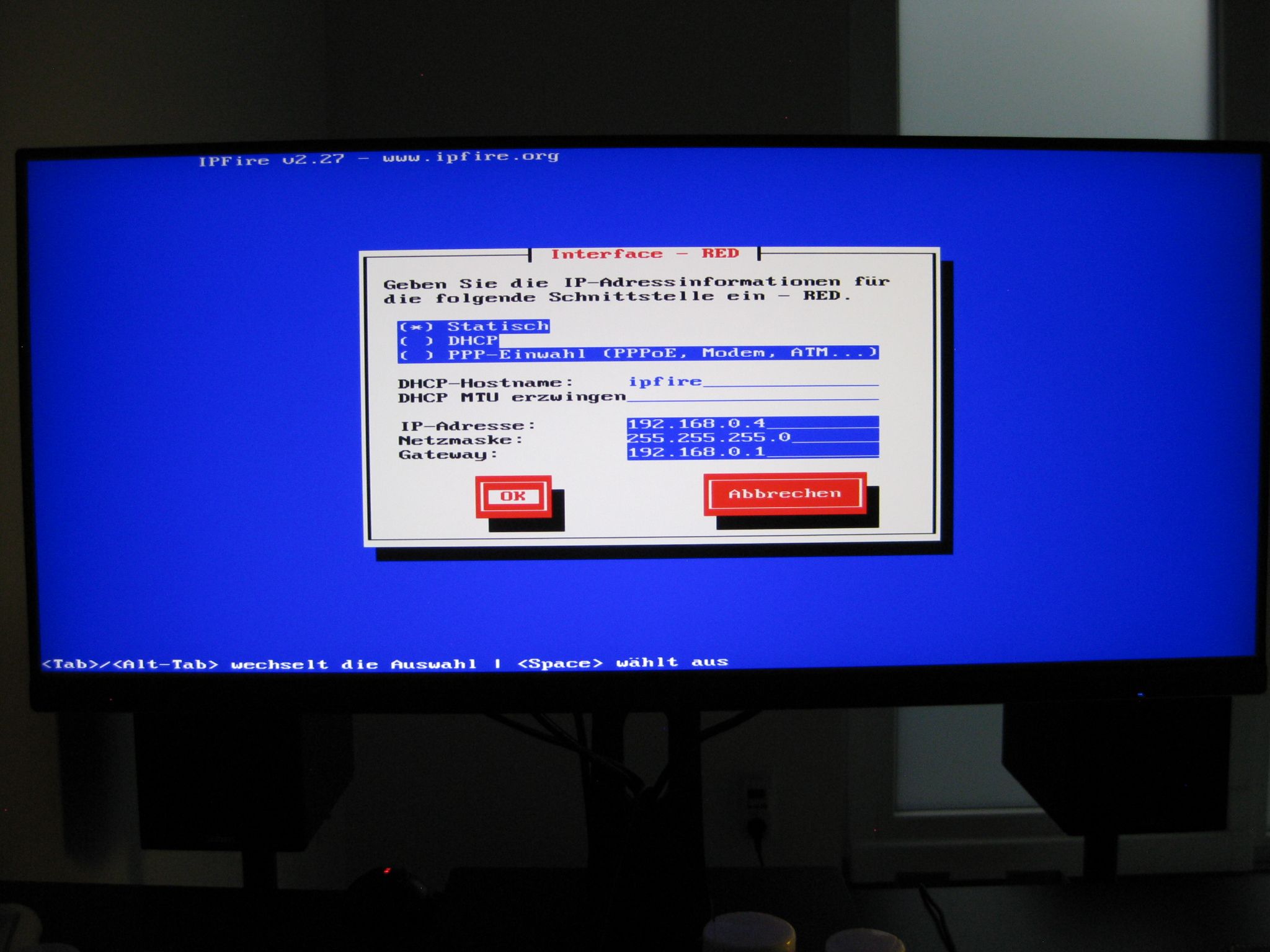Image resolution: width=1270 pixels, height=952 pixels.
Task: Click the Netzmaske field 255.255.255.0
Action: pyautogui.click(x=753, y=437)
